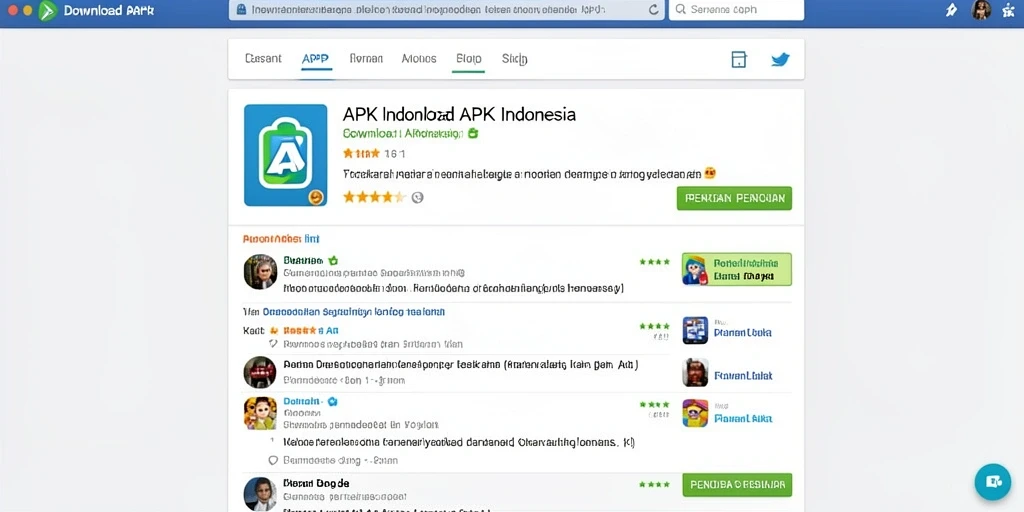Viewport: 1024px width, 512px height.
Task: Click the blue link line above the Kedt row
Action: [353, 312]
